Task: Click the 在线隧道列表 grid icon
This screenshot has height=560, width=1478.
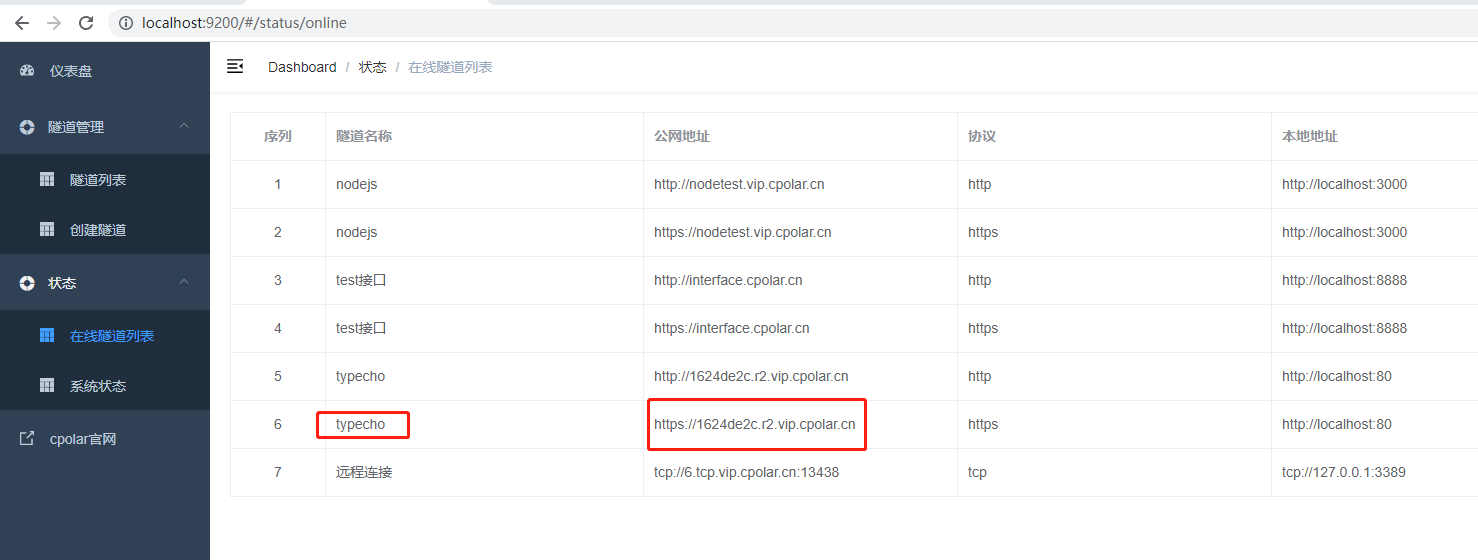Action: click(x=46, y=335)
